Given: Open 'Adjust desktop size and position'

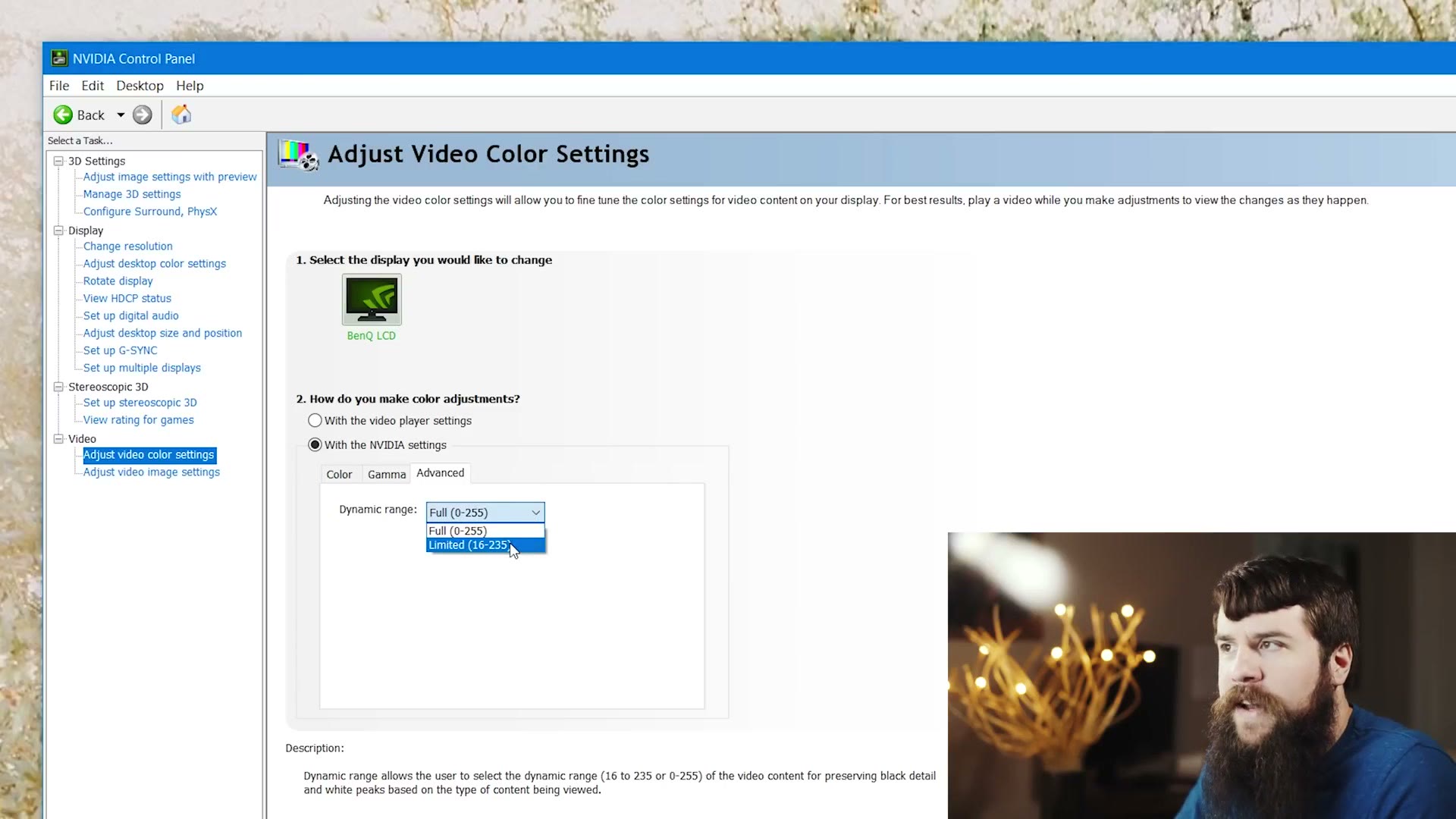Looking at the screenshot, I should click(x=163, y=334).
